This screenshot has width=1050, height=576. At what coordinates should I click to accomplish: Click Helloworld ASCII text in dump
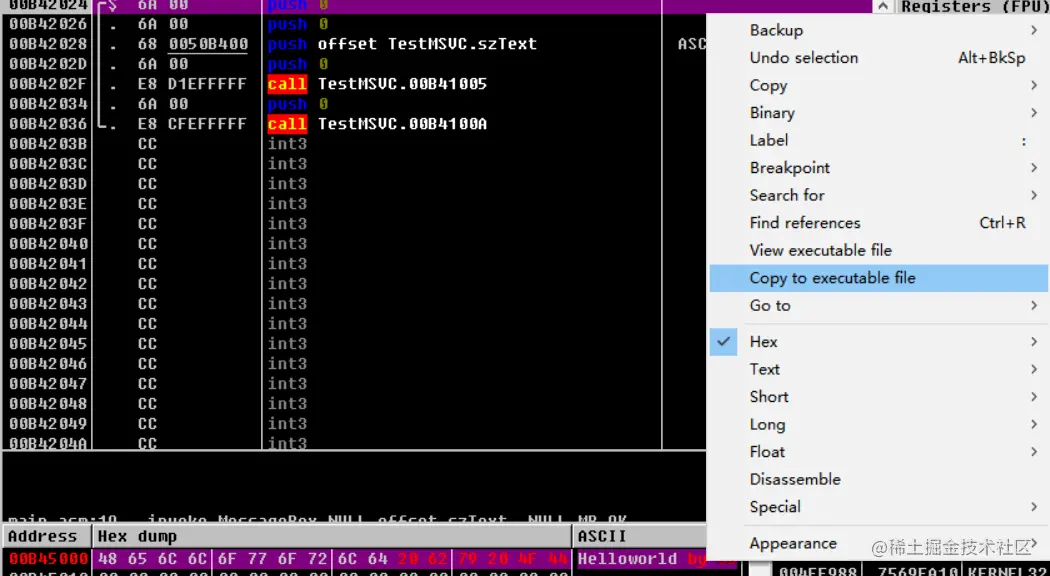coord(627,559)
